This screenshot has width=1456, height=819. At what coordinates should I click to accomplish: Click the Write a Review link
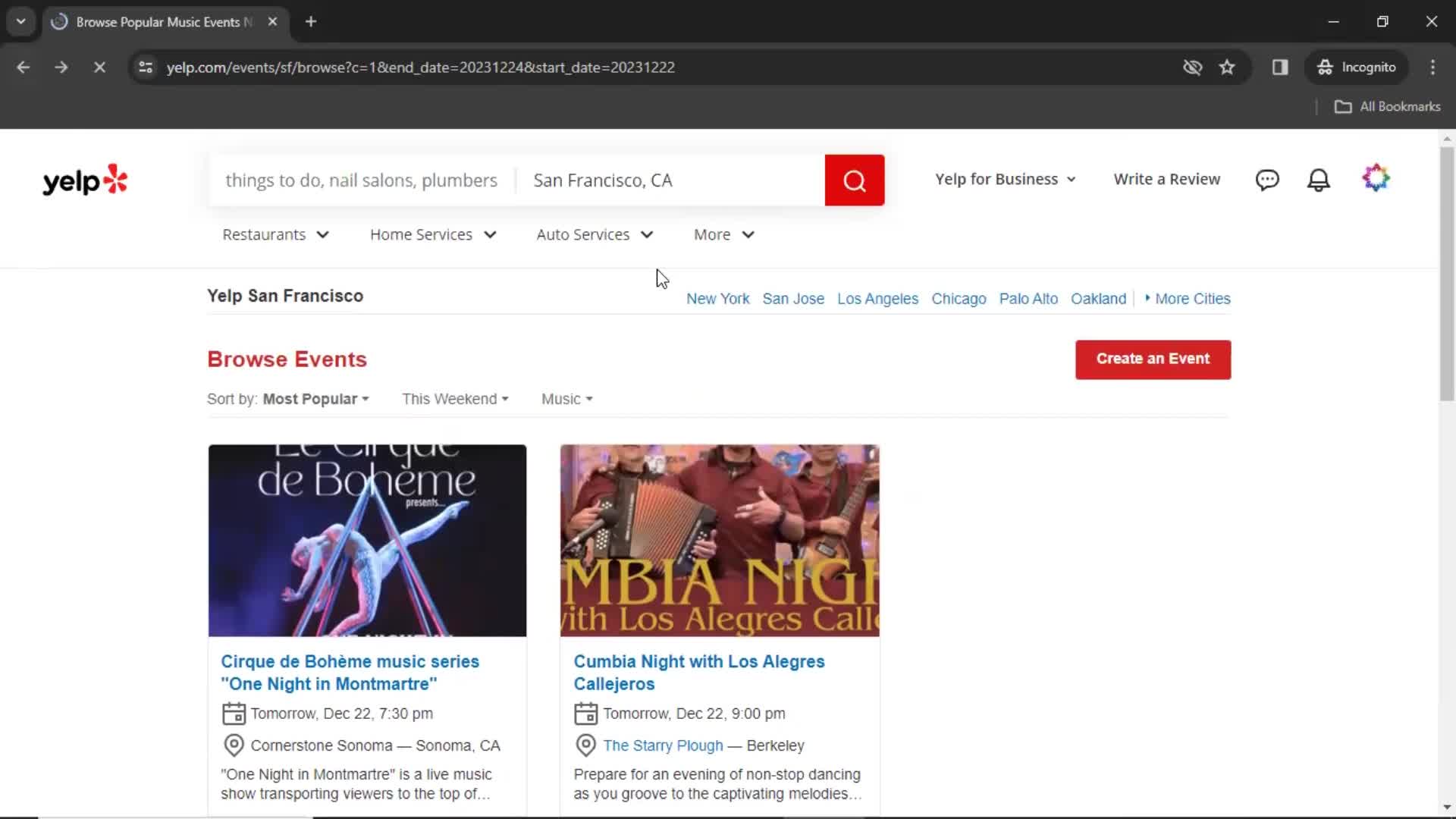click(x=1166, y=180)
